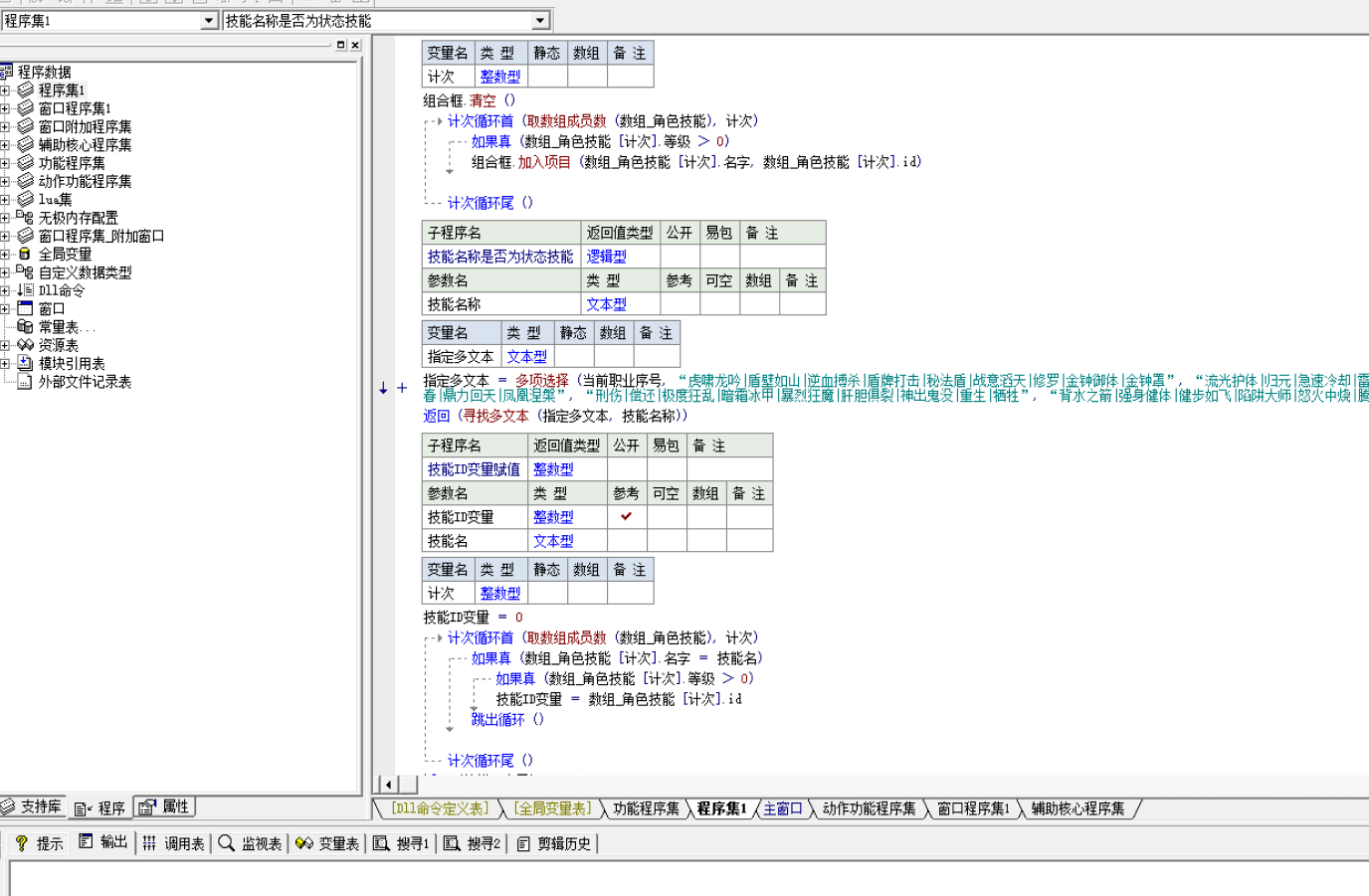
Task: Click subroutine name 技能名称是否为状态技能 cell
Action: [x=500, y=257]
